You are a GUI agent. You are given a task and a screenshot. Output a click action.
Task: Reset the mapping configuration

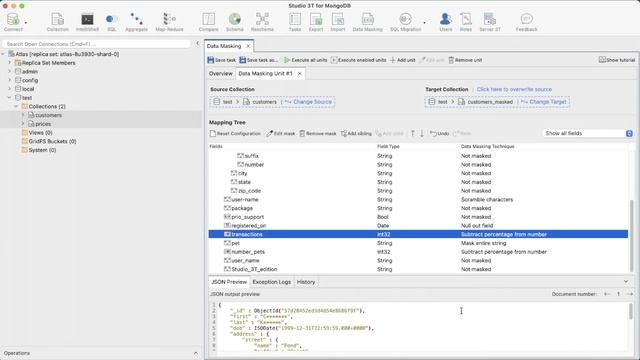[235, 133]
